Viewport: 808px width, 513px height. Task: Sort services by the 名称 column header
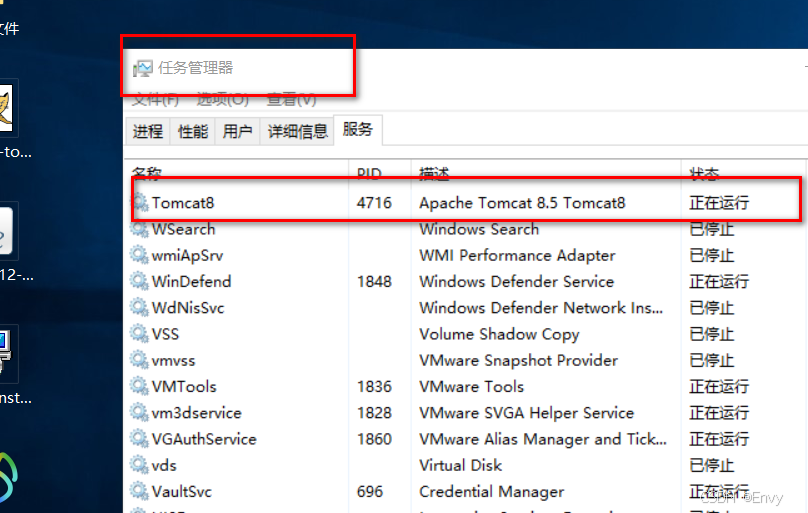(146, 174)
